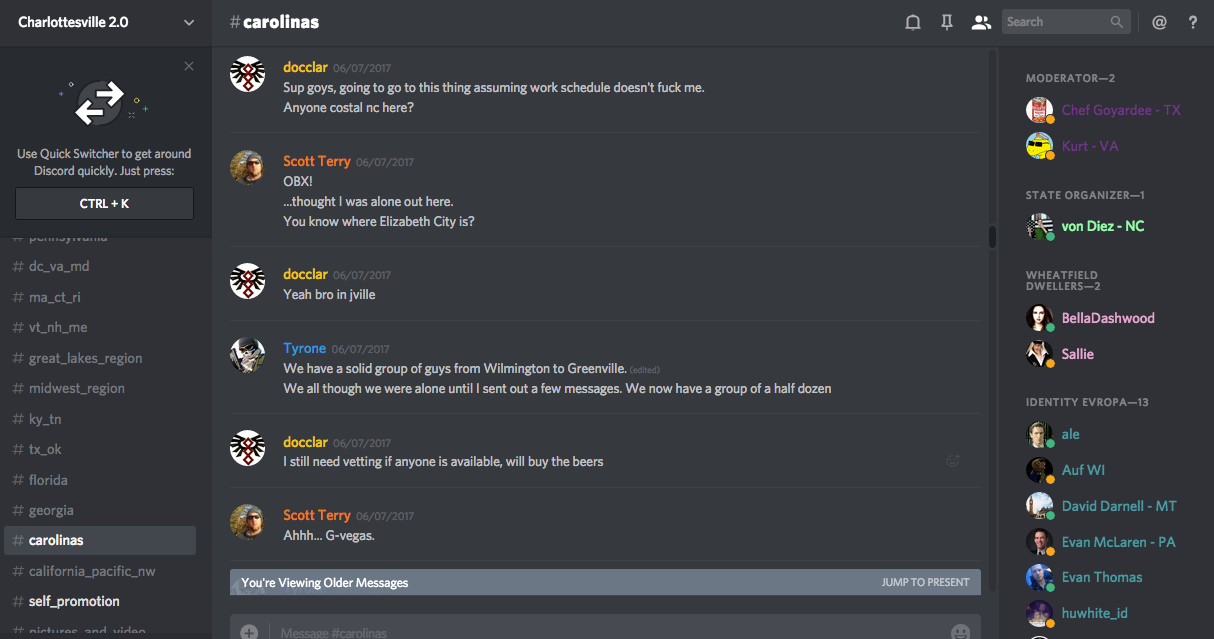The height and width of the screenshot is (639, 1214).
Task: Open the emoji picker
Action: (x=960, y=632)
